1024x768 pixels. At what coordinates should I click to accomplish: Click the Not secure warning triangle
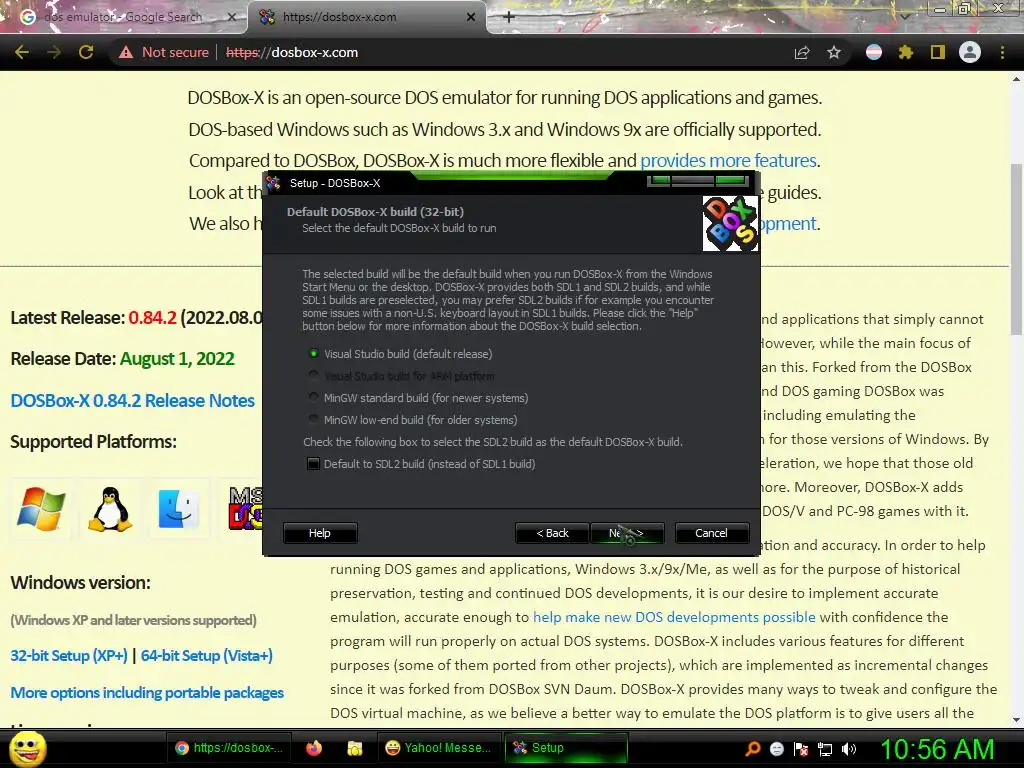[x=125, y=52]
